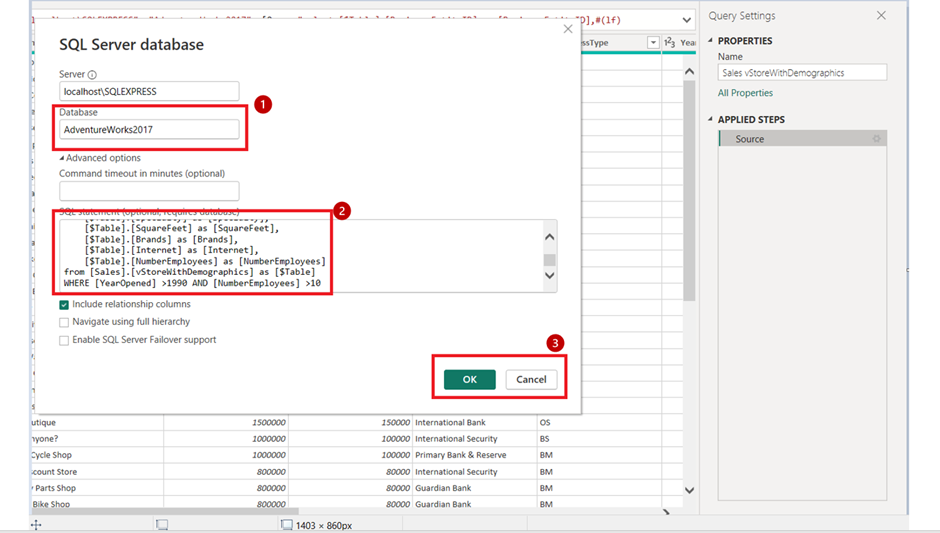This screenshot has height=533, width=940.
Task: Collapse the APPLIED STEPS section
Action: [x=711, y=120]
